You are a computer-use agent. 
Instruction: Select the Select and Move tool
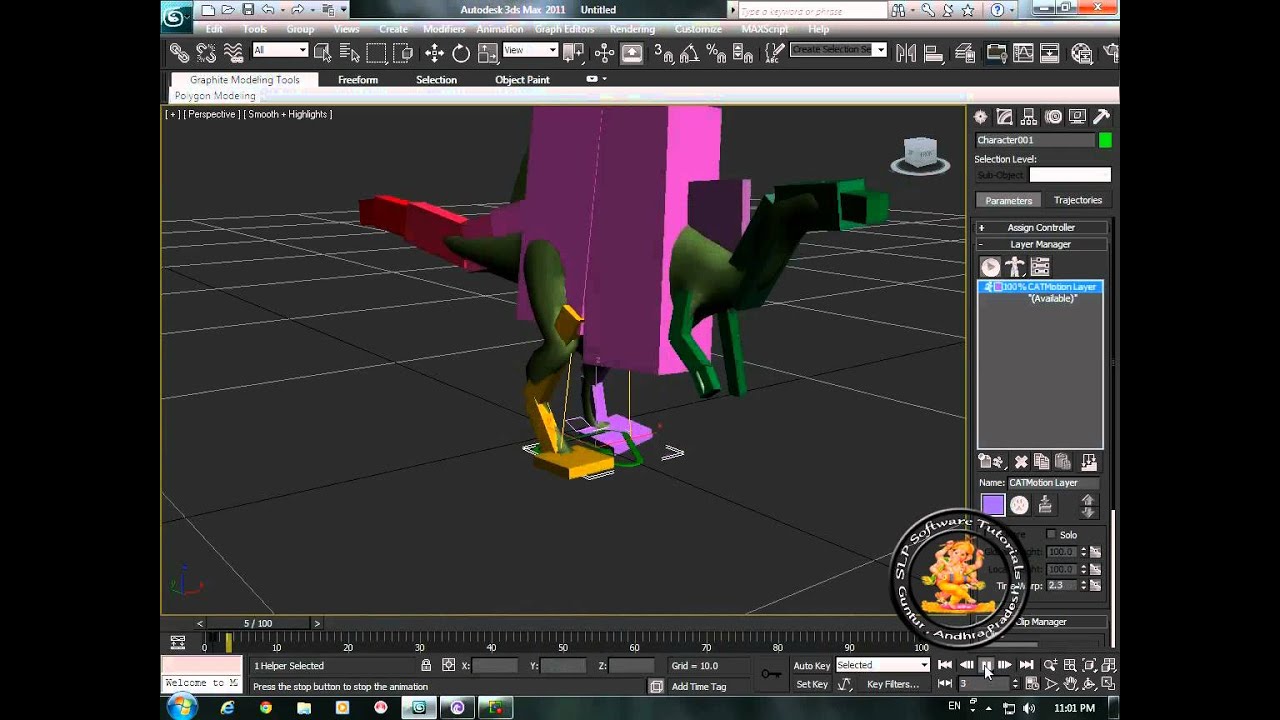[434, 53]
